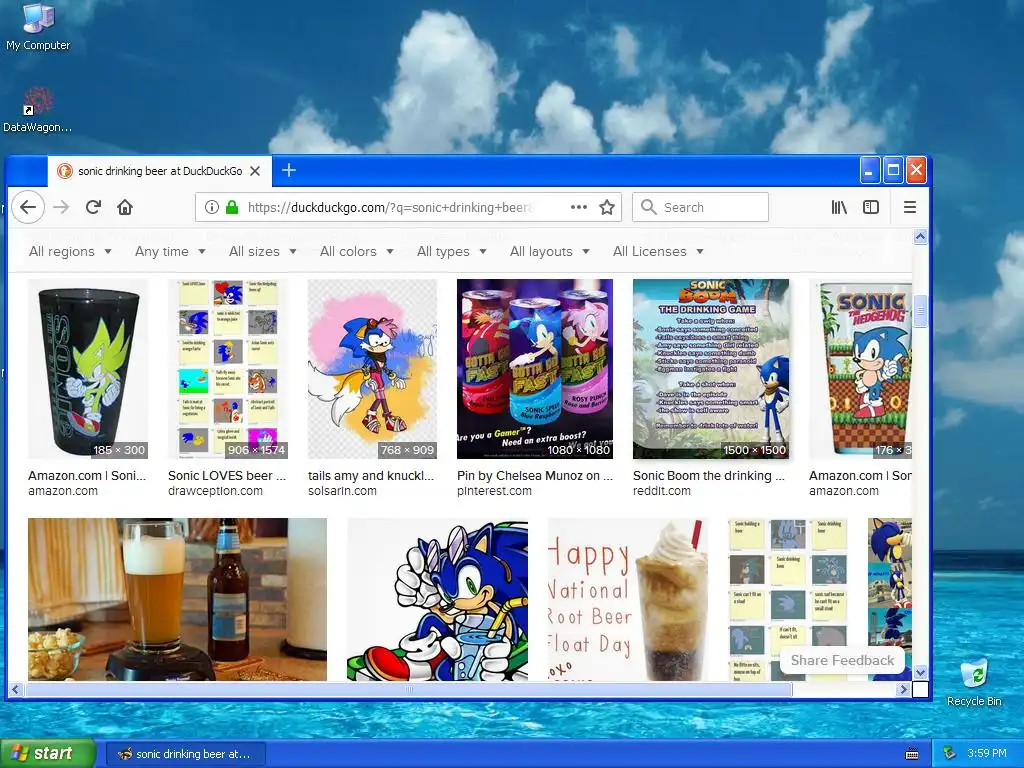This screenshot has height=768, width=1024.
Task: Open the All colors dropdown
Action: (x=357, y=251)
